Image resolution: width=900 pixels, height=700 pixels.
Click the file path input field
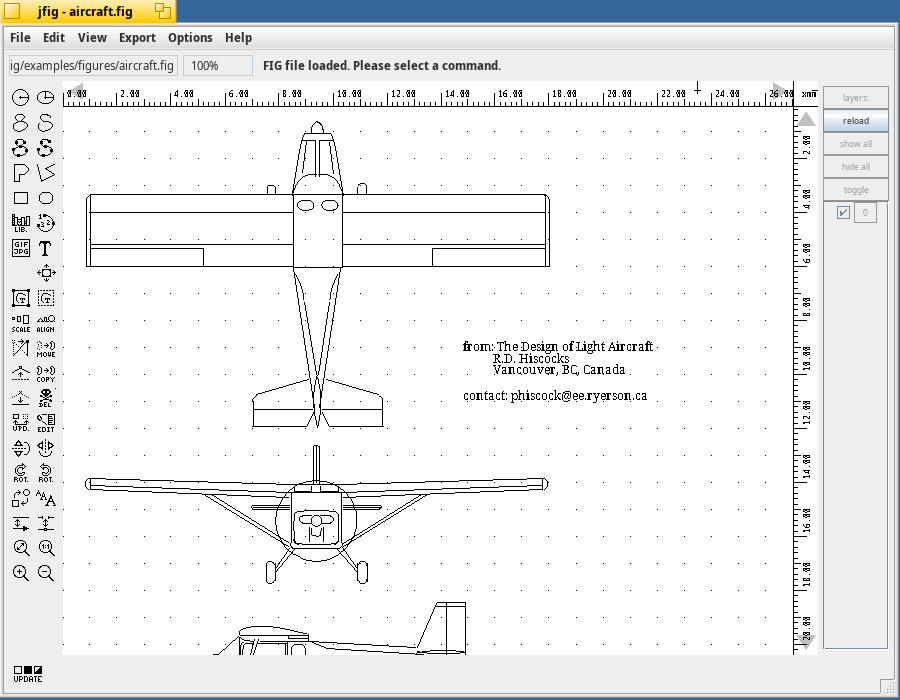(x=94, y=65)
